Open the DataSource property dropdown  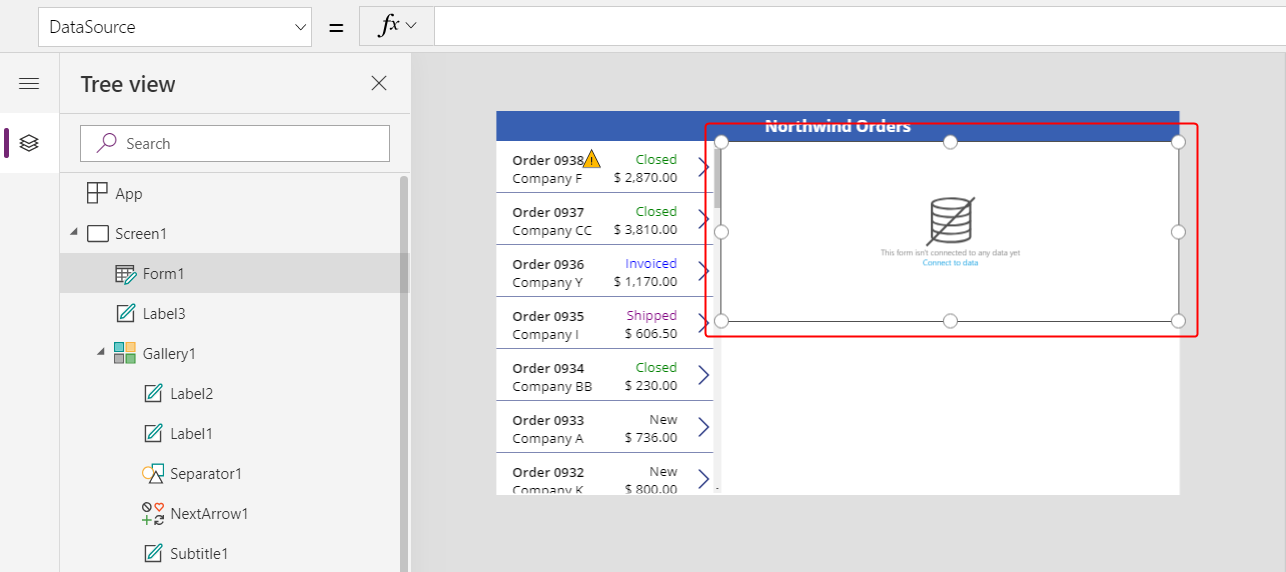coord(175,27)
